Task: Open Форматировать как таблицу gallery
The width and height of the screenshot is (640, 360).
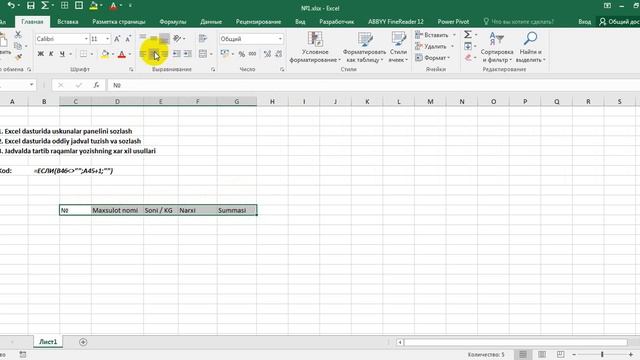Action: point(364,47)
